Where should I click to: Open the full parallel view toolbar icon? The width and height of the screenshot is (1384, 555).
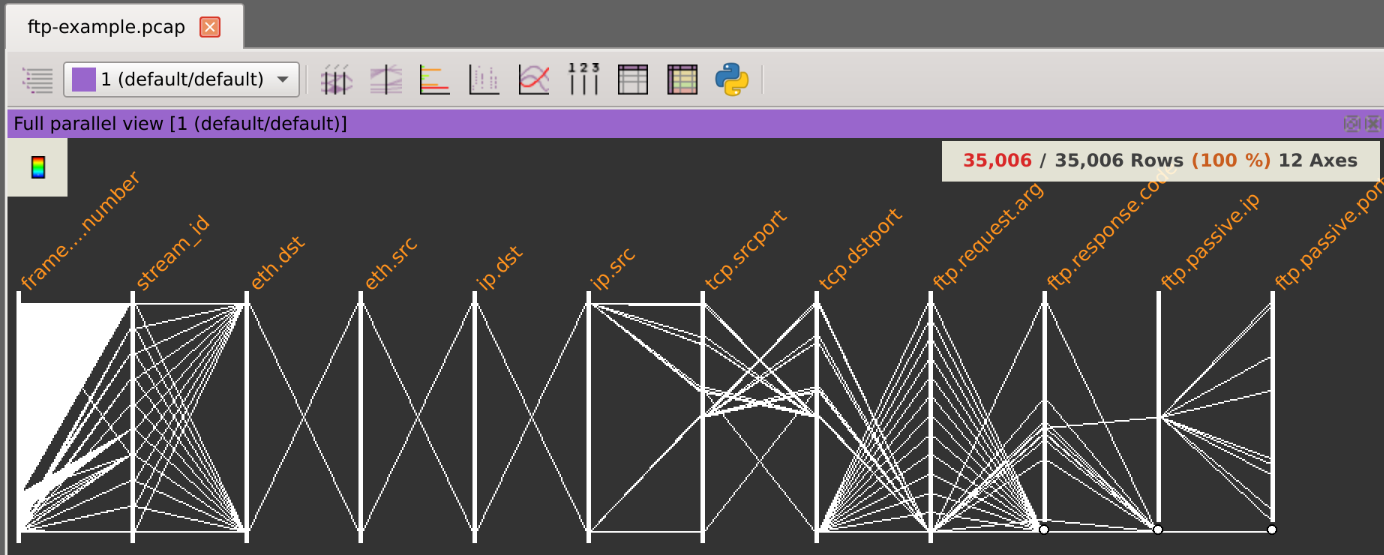click(336, 79)
